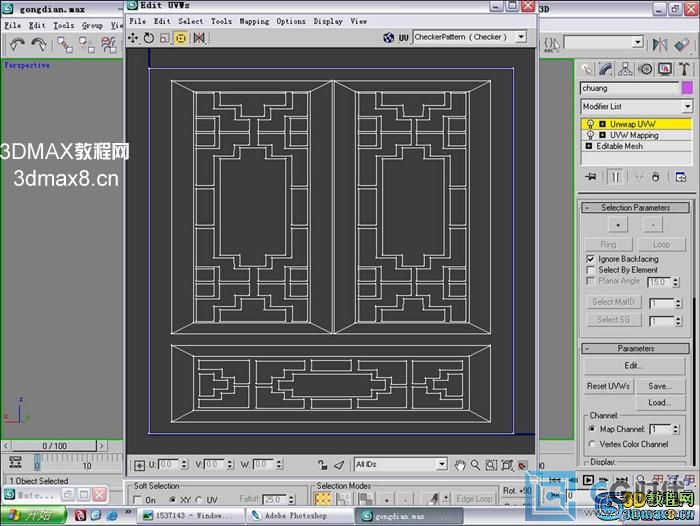Image resolution: width=700 pixels, height=526 pixels.
Task: Open the Create command panel tab
Action: click(x=587, y=69)
